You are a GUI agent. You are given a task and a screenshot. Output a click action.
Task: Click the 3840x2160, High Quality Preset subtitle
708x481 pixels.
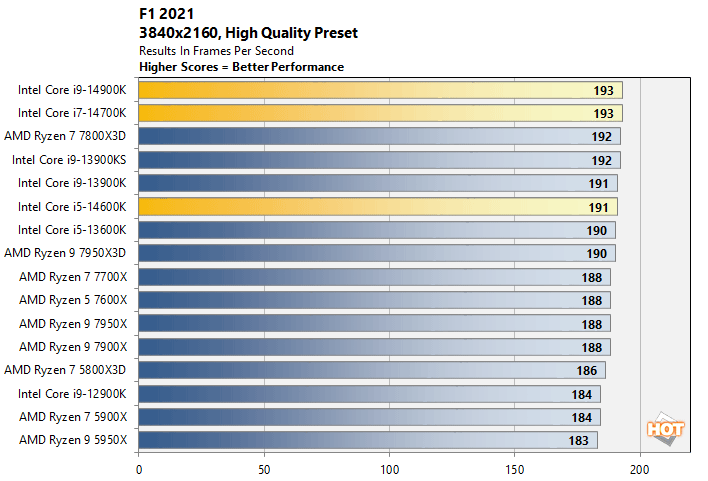tap(248, 33)
